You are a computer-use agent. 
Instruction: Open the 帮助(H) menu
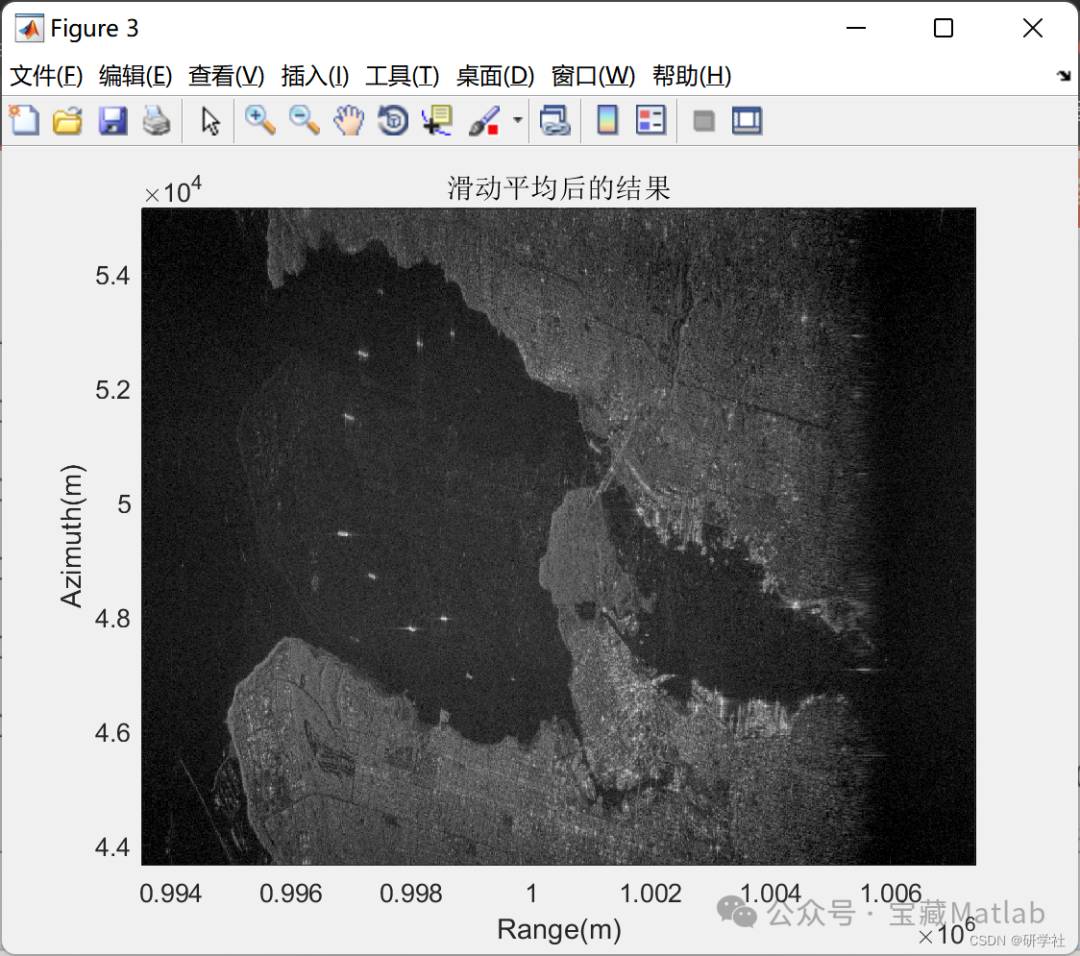[x=692, y=76]
